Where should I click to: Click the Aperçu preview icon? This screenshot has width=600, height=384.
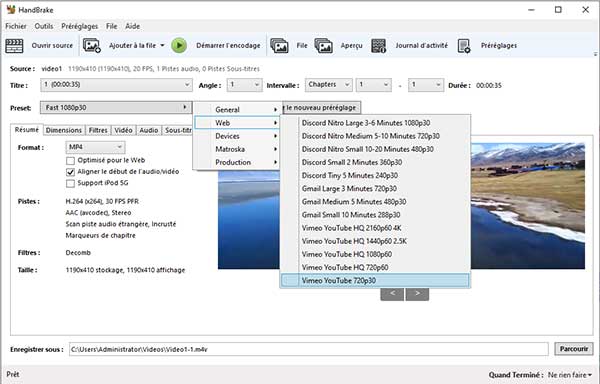[x=324, y=46]
